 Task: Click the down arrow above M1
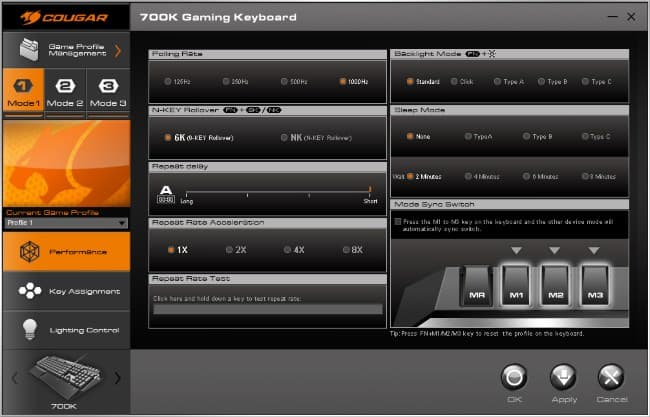[x=516, y=250]
